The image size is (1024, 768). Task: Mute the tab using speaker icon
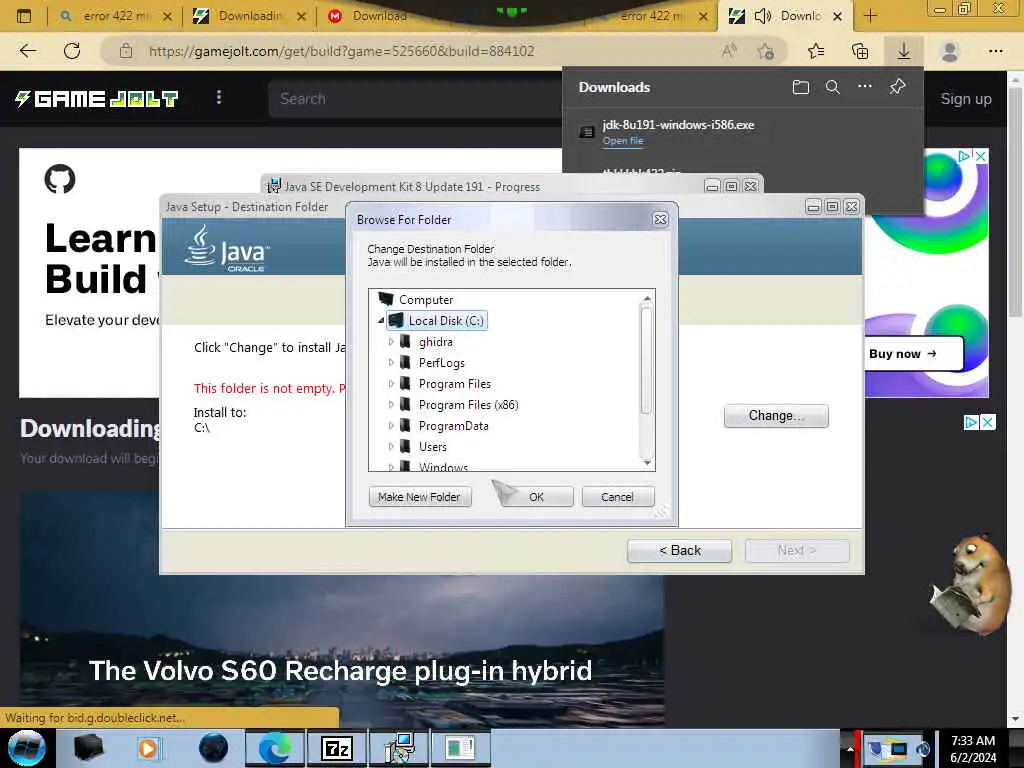(x=763, y=16)
